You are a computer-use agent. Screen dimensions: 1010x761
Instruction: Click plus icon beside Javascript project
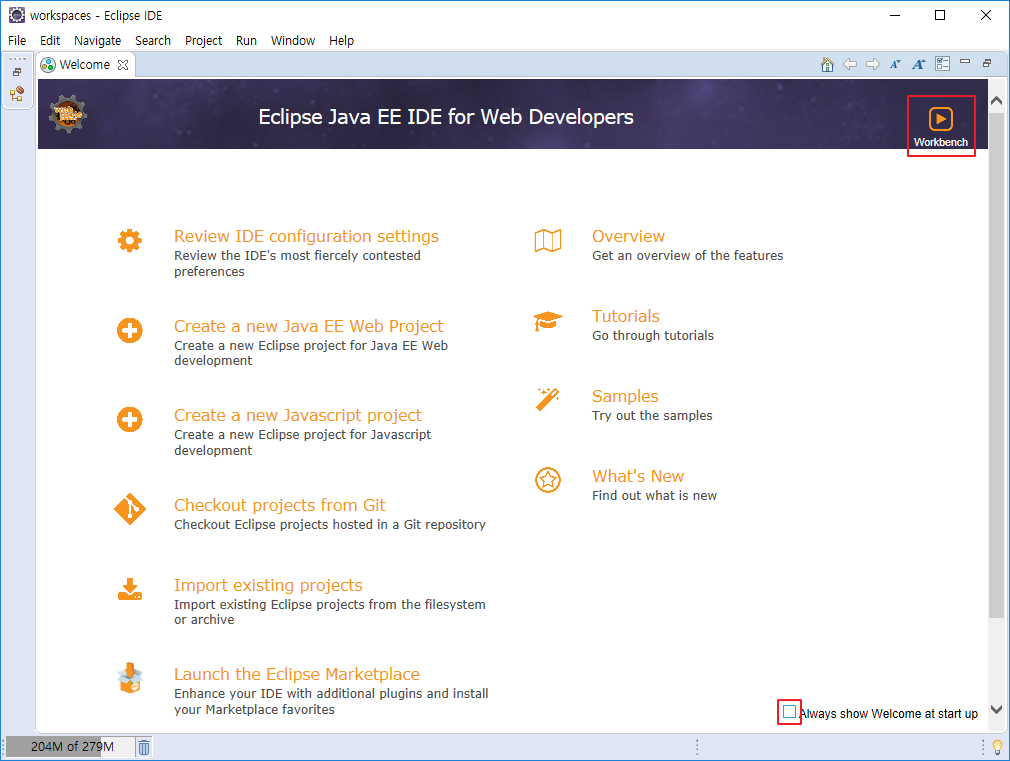129,419
